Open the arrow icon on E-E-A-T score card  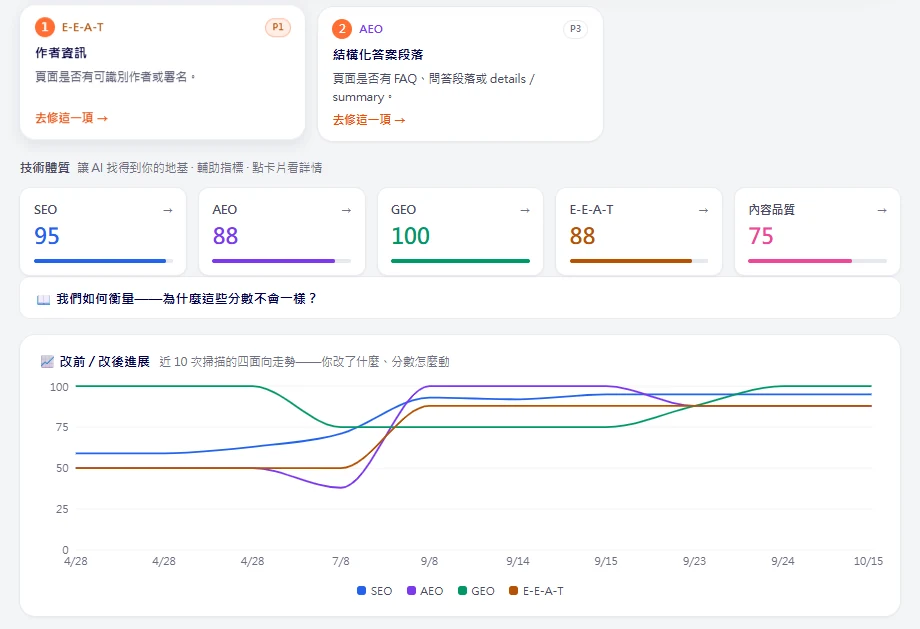click(703, 210)
